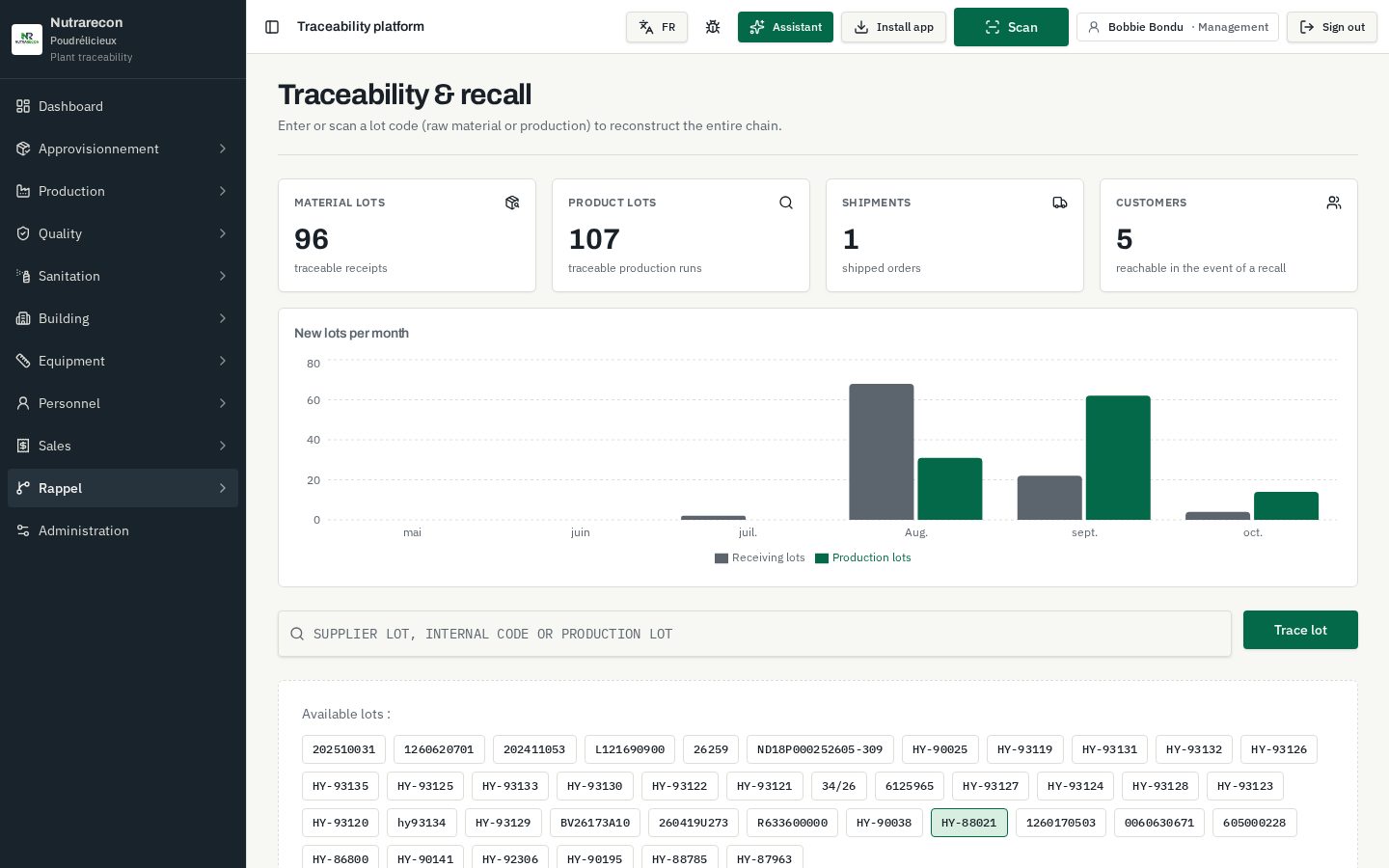The image size is (1389, 868).
Task: Expand the Rappel menu chevron
Action: point(223,488)
